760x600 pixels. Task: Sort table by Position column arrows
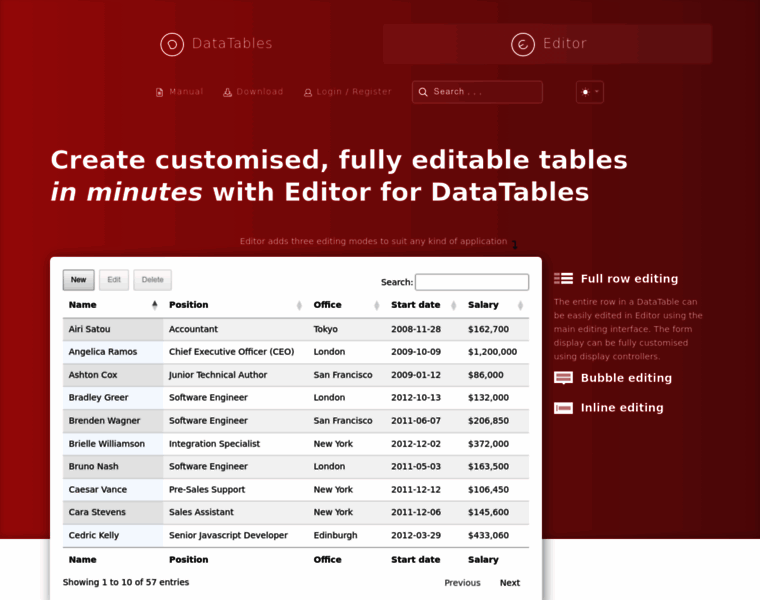(x=299, y=305)
